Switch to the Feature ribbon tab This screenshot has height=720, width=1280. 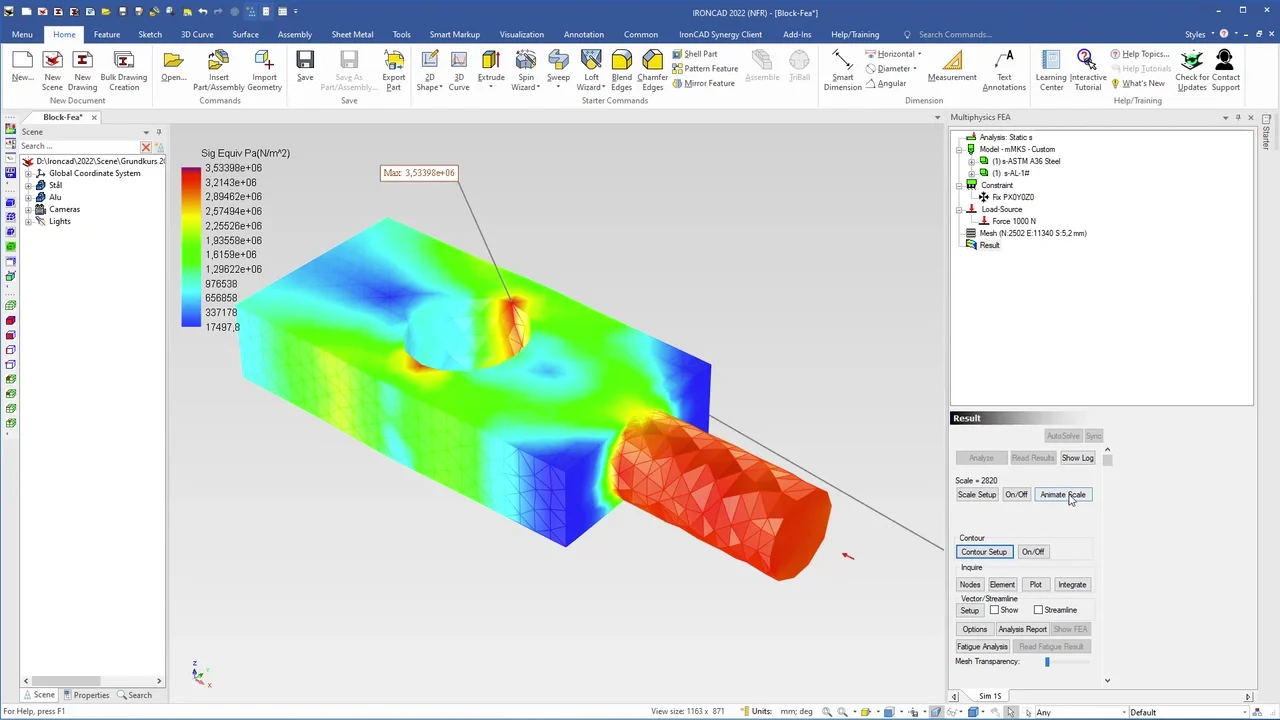(x=107, y=35)
